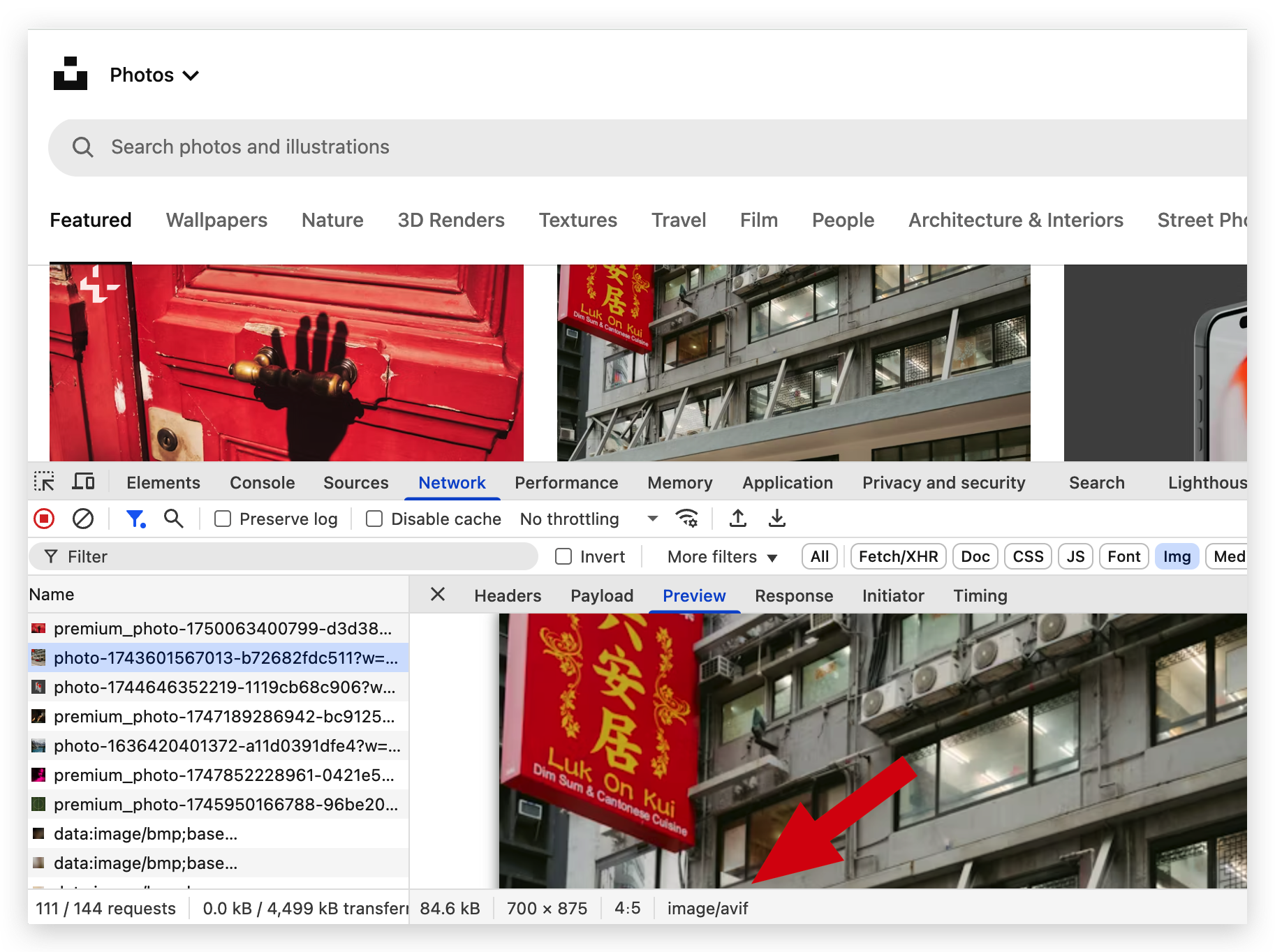This screenshot has height=952, width=1275.
Task: Check the Disable cache checkbox
Action: (374, 519)
